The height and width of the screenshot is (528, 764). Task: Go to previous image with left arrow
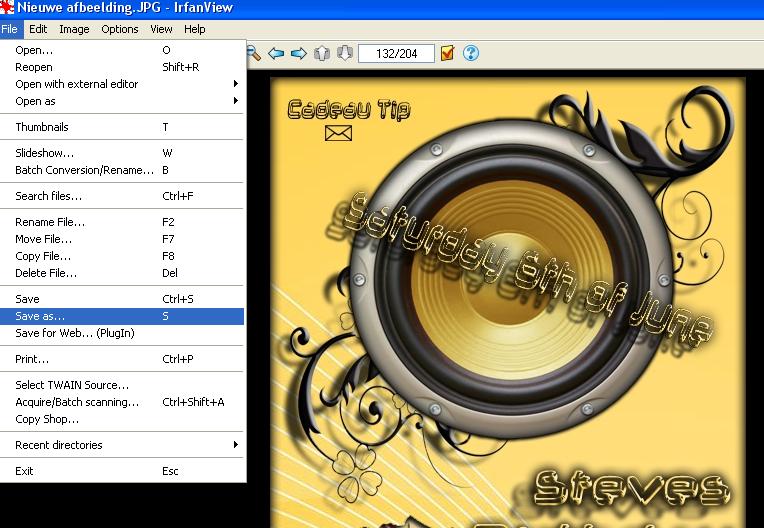pyautogui.click(x=277, y=53)
